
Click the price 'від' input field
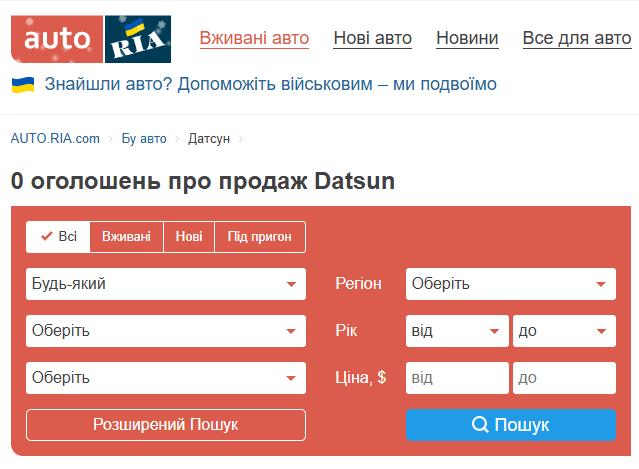point(457,378)
